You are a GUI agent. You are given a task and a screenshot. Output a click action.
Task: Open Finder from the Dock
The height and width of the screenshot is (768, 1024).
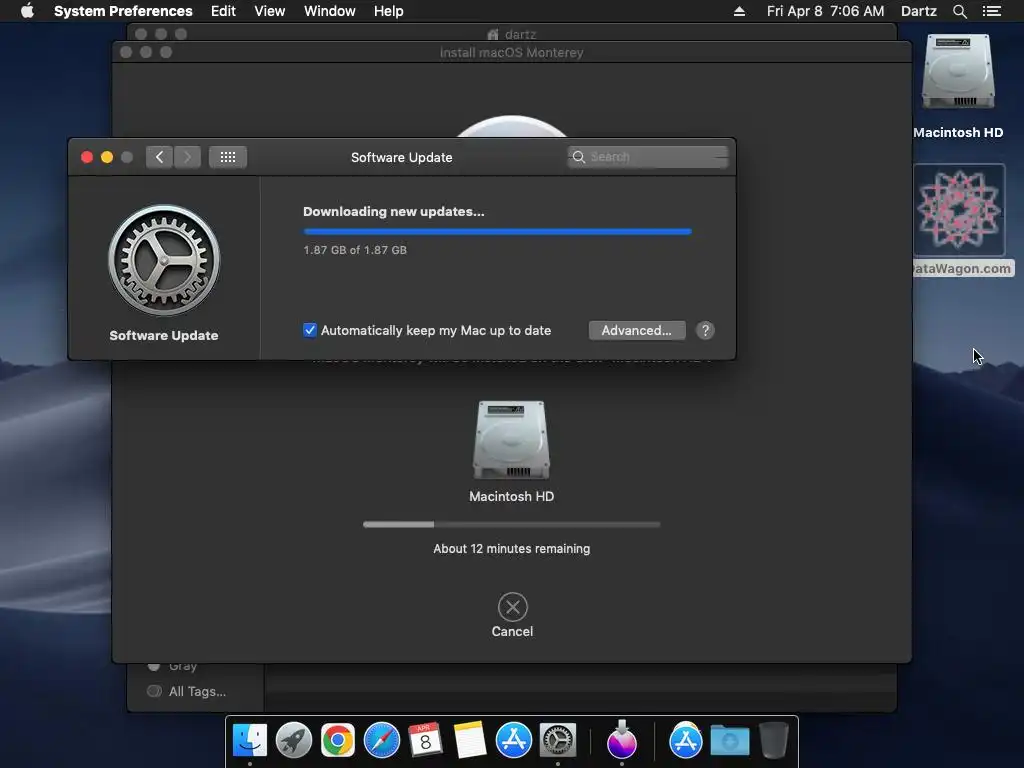point(250,741)
